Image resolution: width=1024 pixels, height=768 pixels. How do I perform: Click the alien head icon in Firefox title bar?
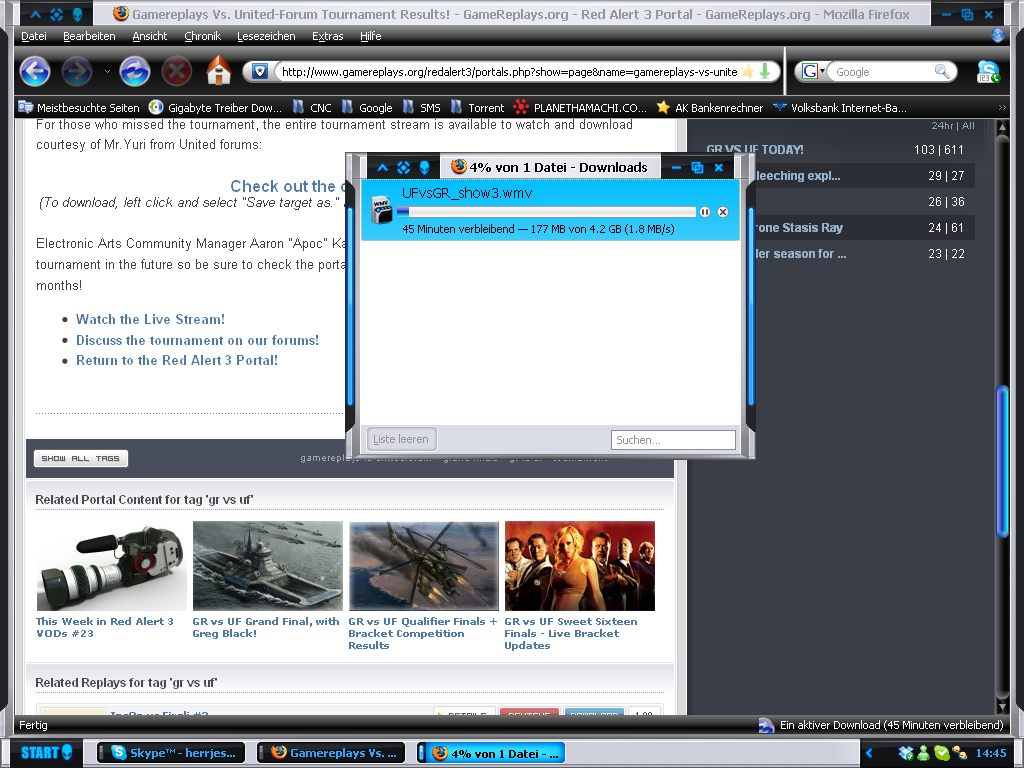(77, 14)
